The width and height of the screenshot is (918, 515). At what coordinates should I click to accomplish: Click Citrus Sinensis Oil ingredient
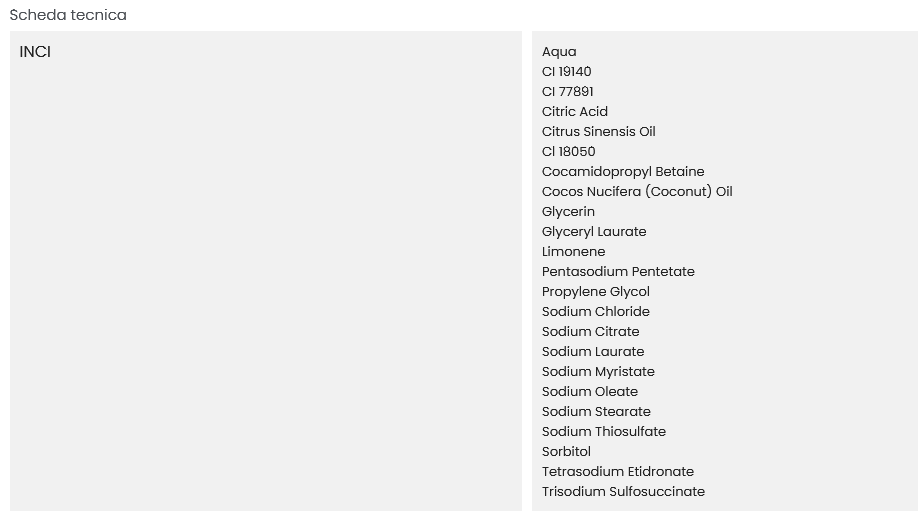coord(598,132)
